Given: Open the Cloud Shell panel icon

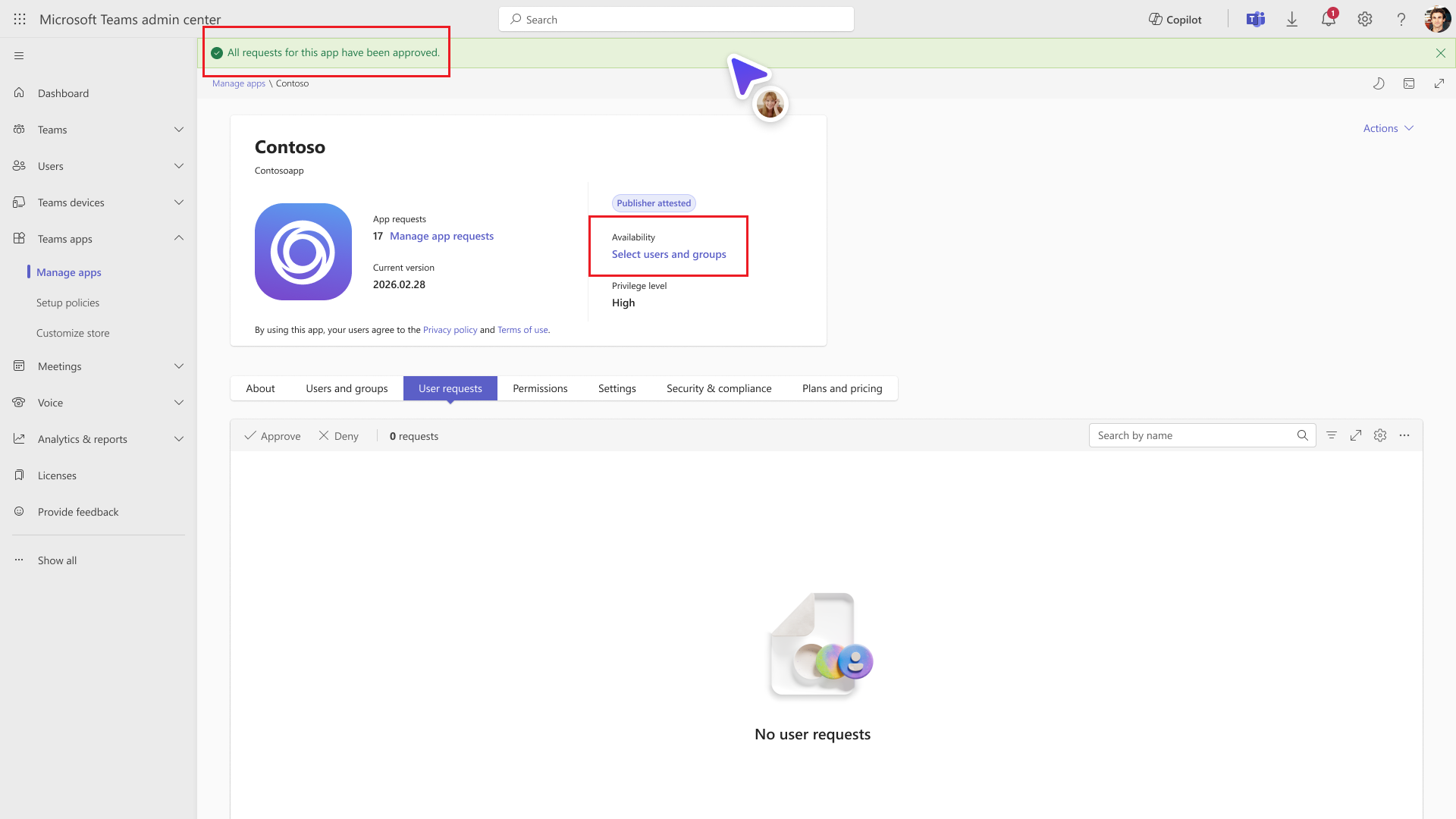Looking at the screenshot, I should (1409, 83).
